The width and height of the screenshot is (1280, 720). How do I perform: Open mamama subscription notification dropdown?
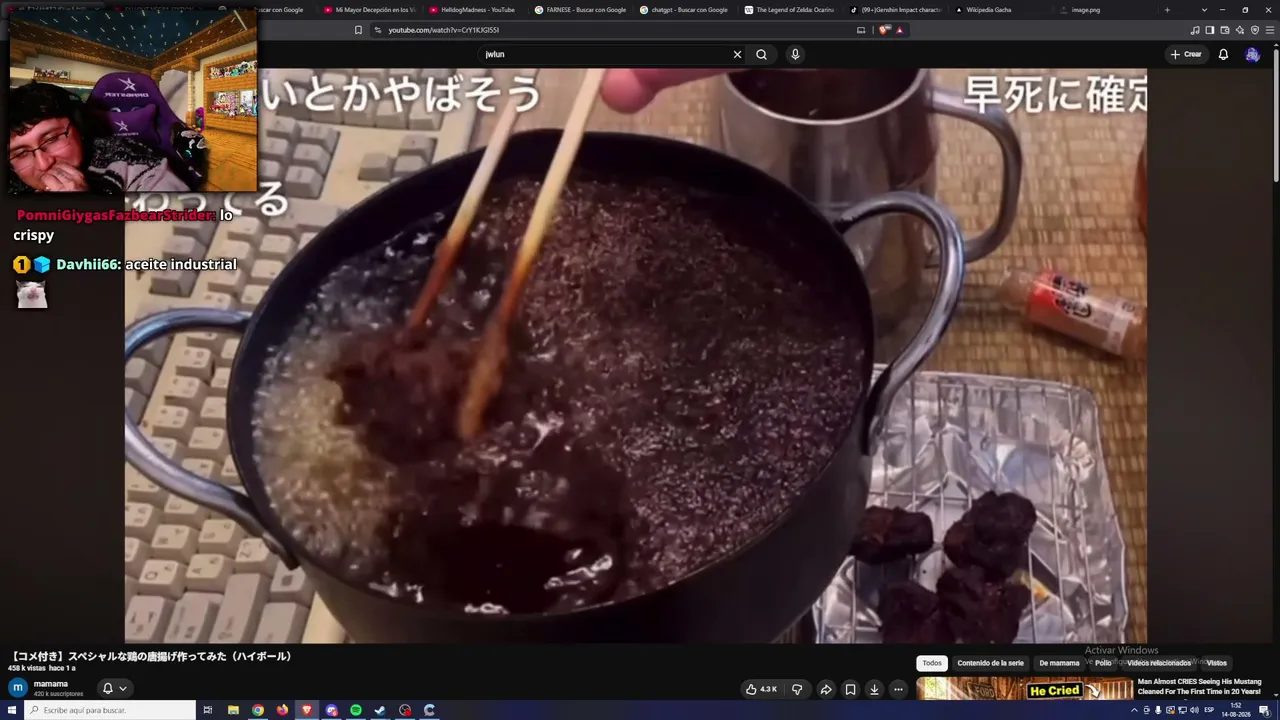(x=115, y=688)
